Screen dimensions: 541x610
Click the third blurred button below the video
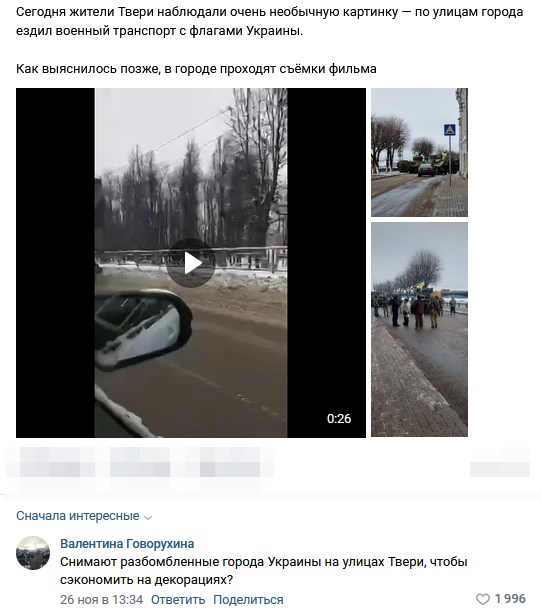coord(230,462)
